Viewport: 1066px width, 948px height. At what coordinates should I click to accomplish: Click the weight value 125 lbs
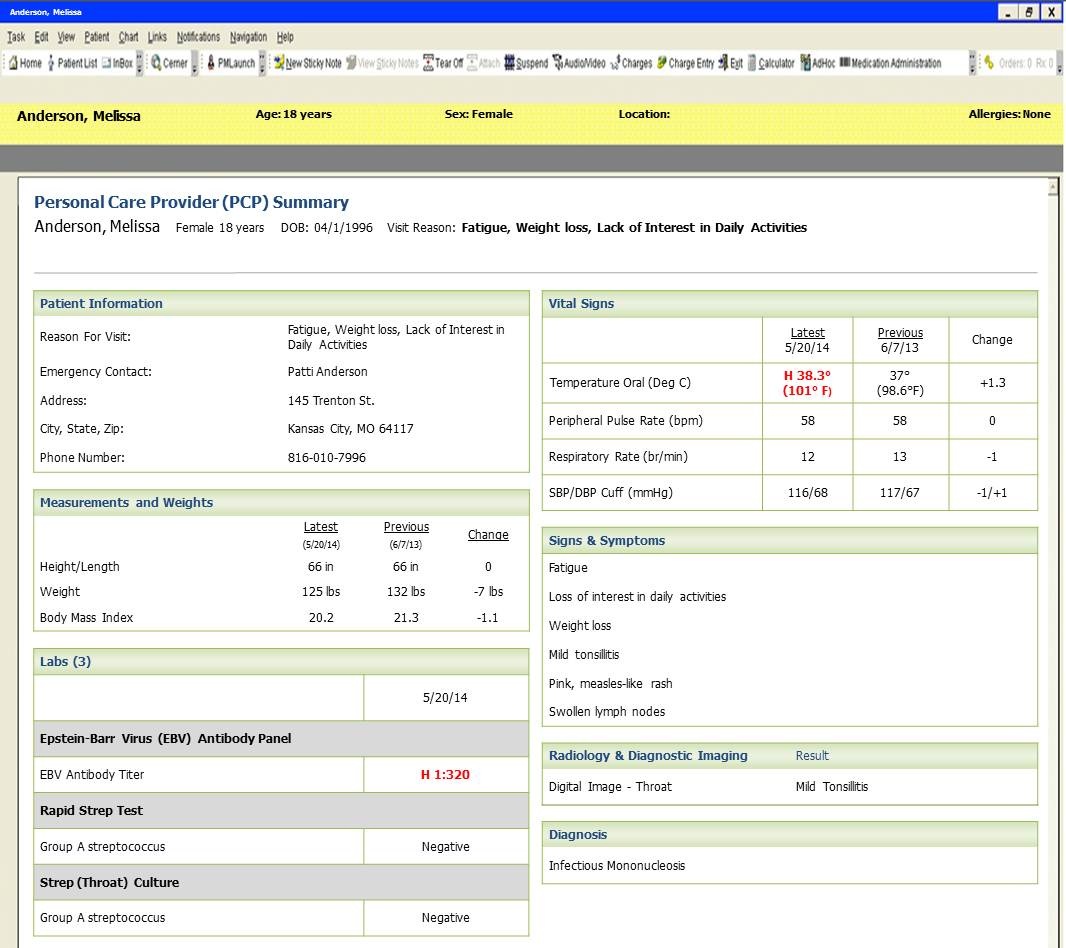321,592
